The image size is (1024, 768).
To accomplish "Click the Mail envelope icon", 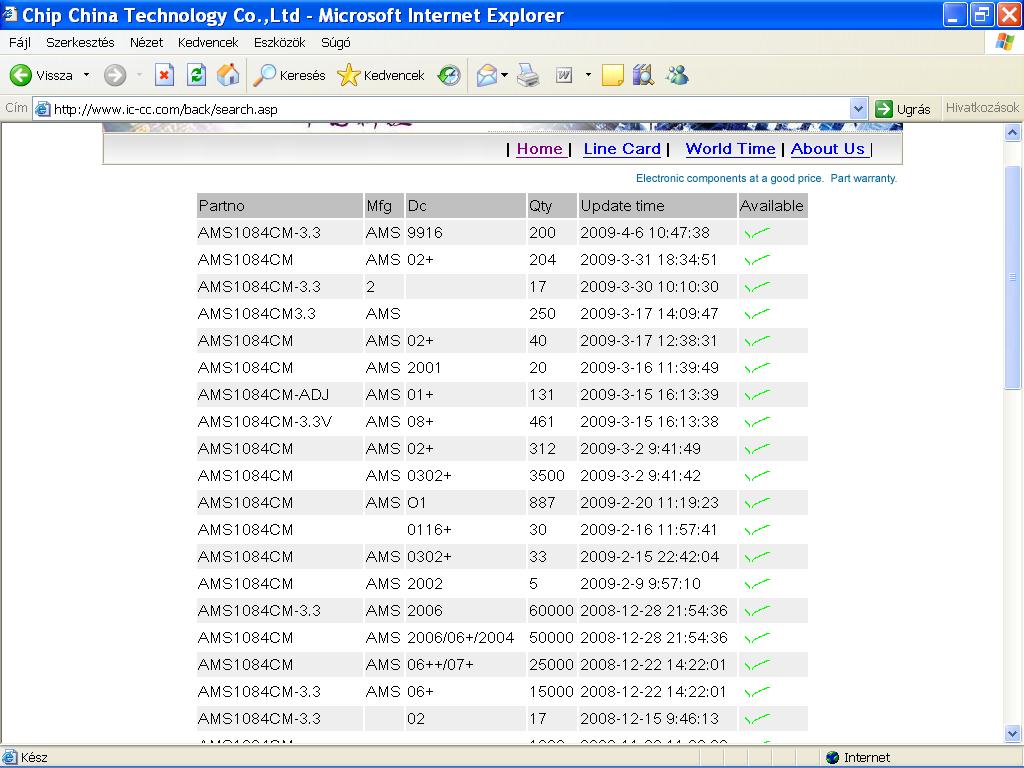I will [487, 75].
